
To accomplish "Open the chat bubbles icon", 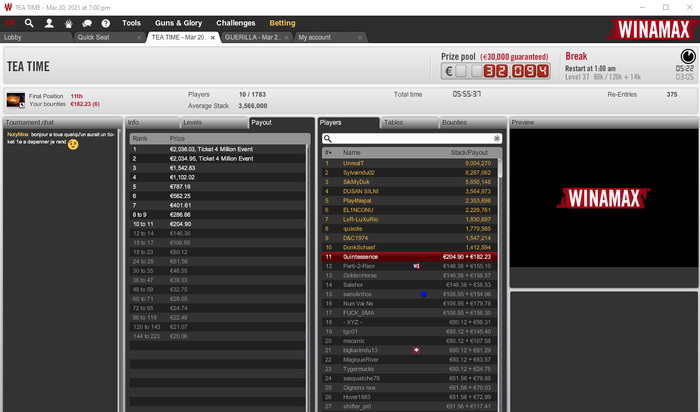I will [87, 23].
